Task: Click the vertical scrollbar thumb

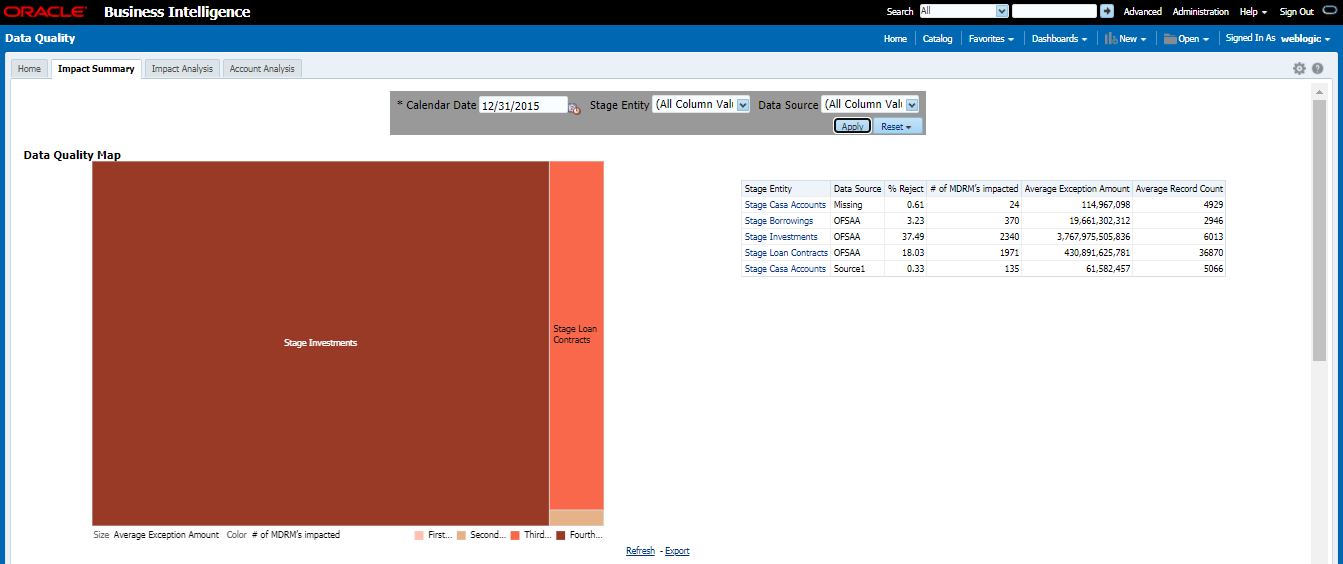Action: tap(1319, 230)
